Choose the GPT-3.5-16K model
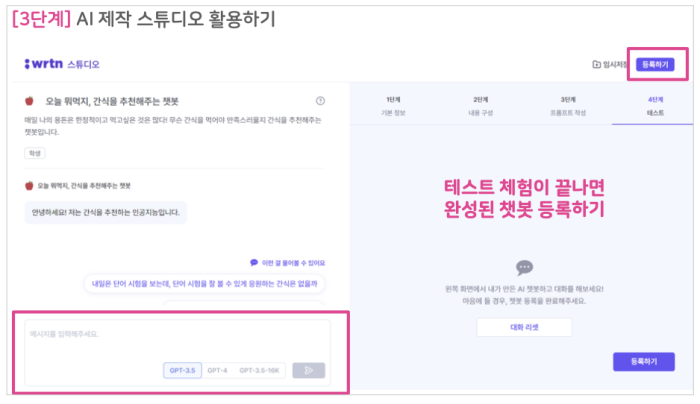 259,370
